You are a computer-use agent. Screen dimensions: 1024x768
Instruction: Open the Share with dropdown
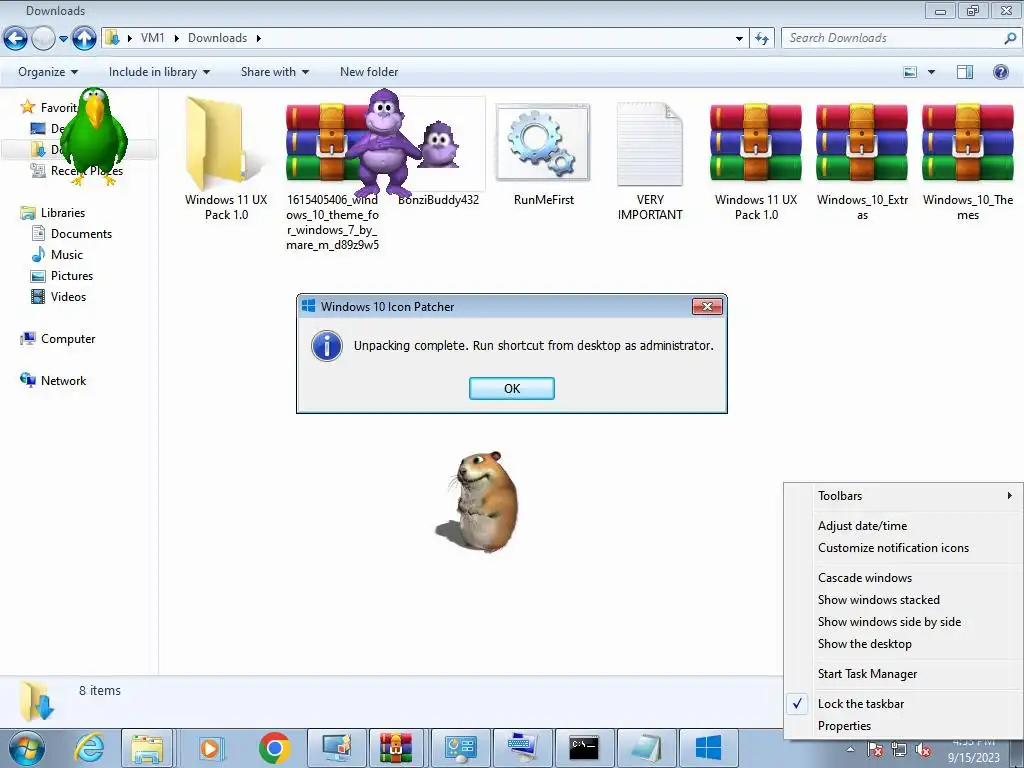[x=274, y=72]
